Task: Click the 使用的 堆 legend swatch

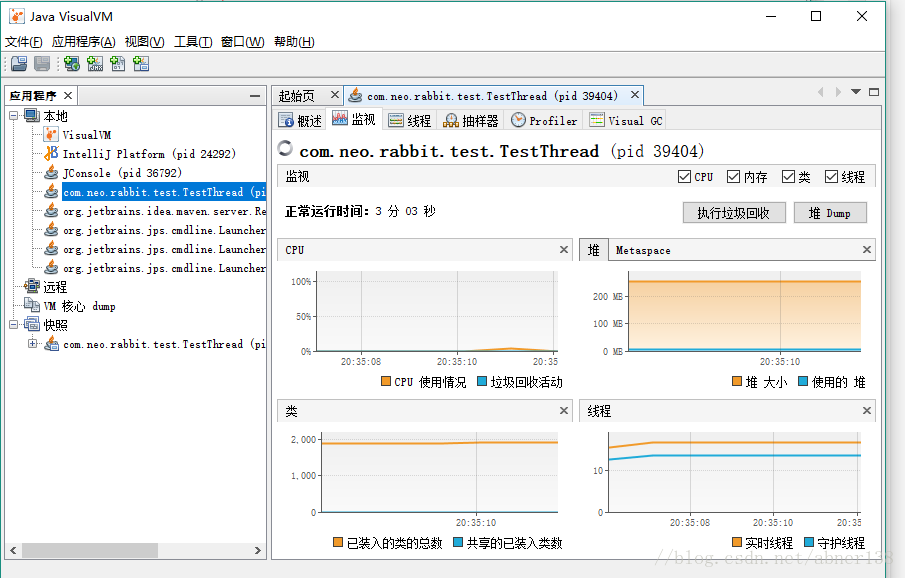Action: (803, 381)
